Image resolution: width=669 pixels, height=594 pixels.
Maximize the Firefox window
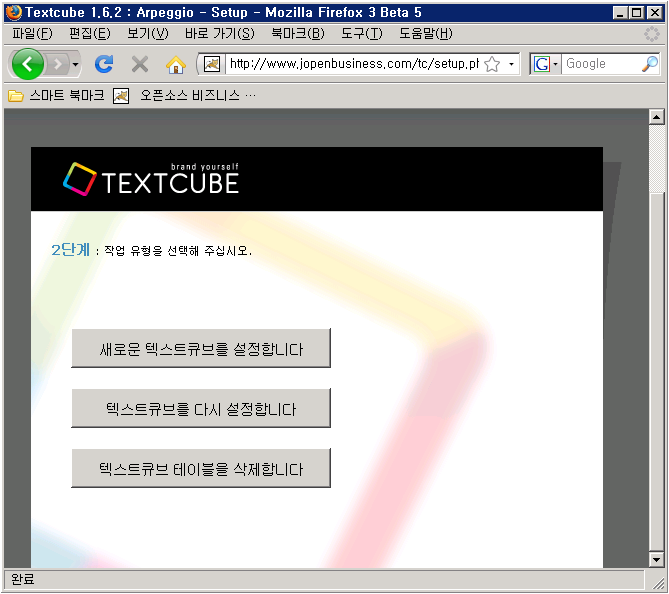coord(636,12)
